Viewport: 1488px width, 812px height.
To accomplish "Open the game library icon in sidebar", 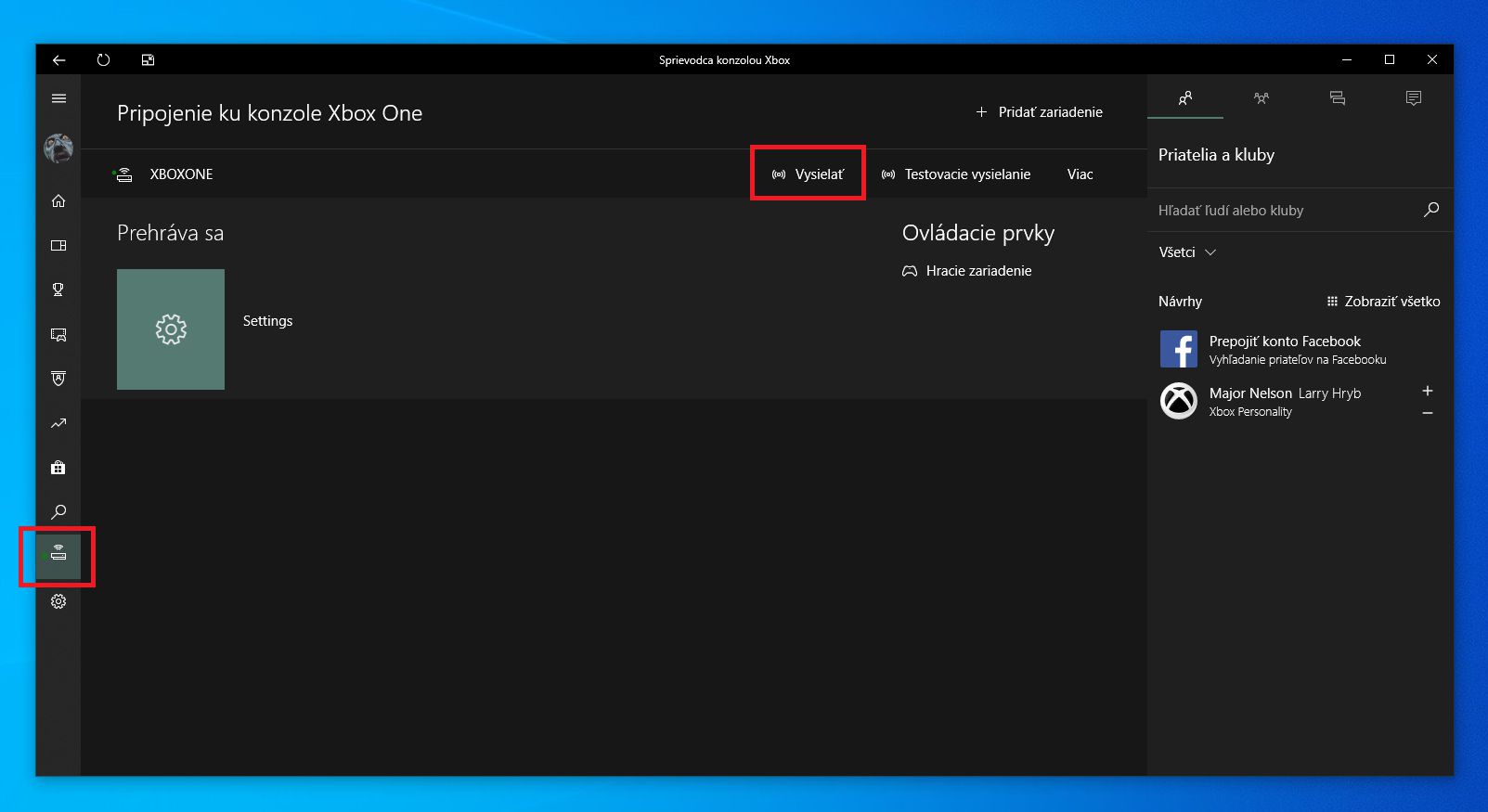I will pyautogui.click(x=58, y=245).
